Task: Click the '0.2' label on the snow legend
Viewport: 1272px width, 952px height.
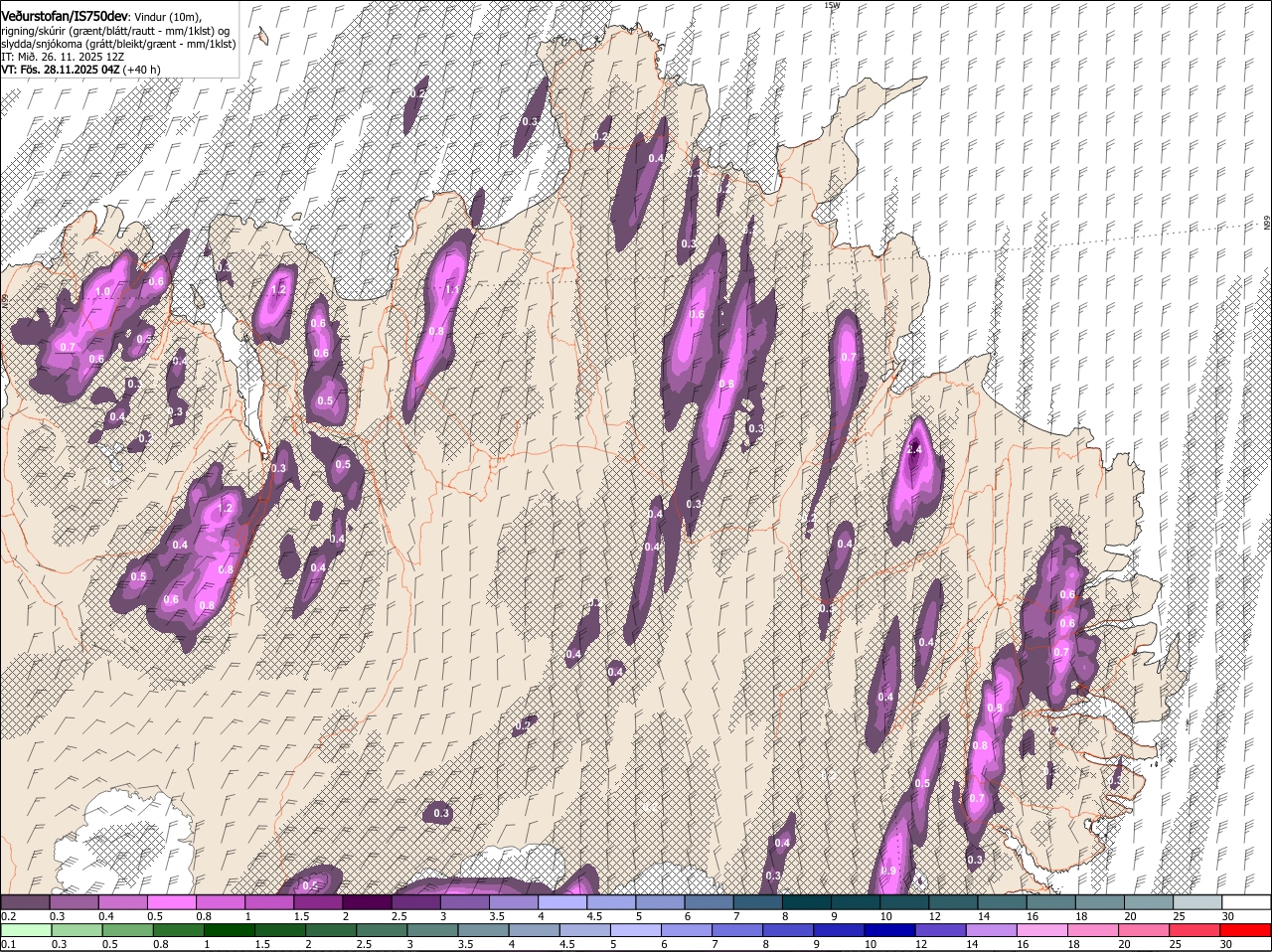Action: (x=8, y=915)
